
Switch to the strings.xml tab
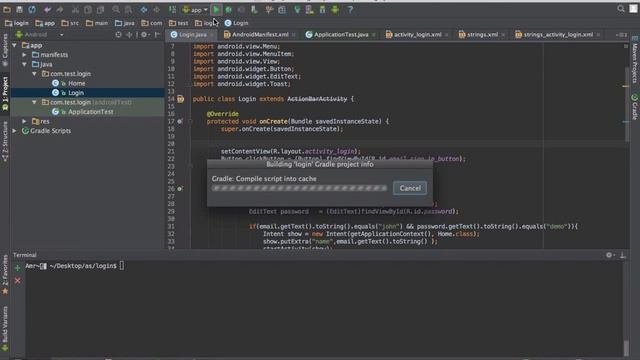(x=482, y=35)
